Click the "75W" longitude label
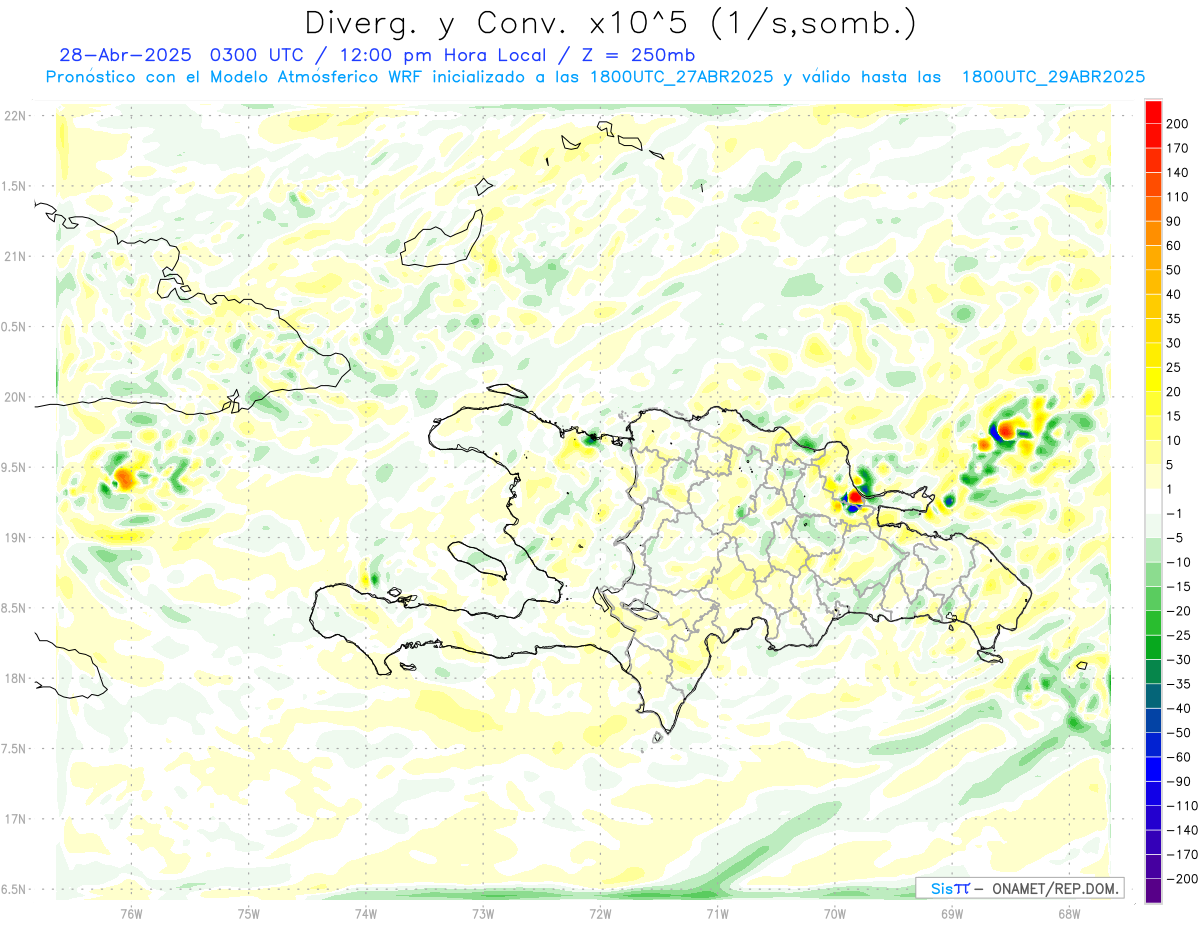The width and height of the screenshot is (1200, 927). tap(249, 913)
